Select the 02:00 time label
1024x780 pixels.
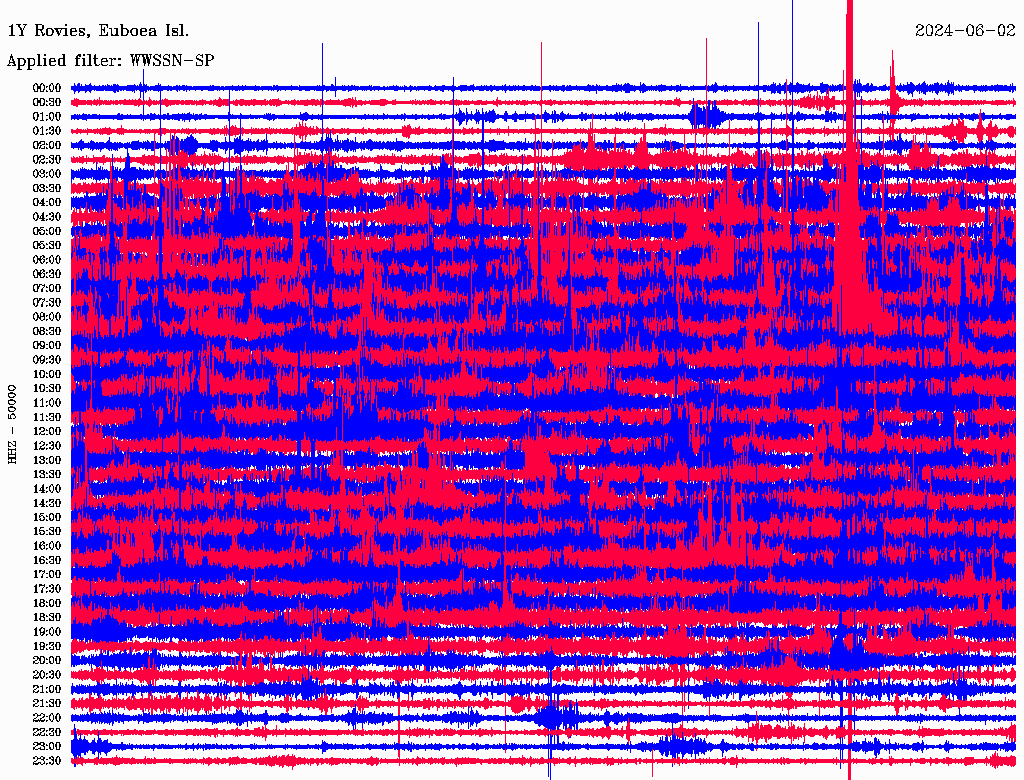tap(47, 145)
